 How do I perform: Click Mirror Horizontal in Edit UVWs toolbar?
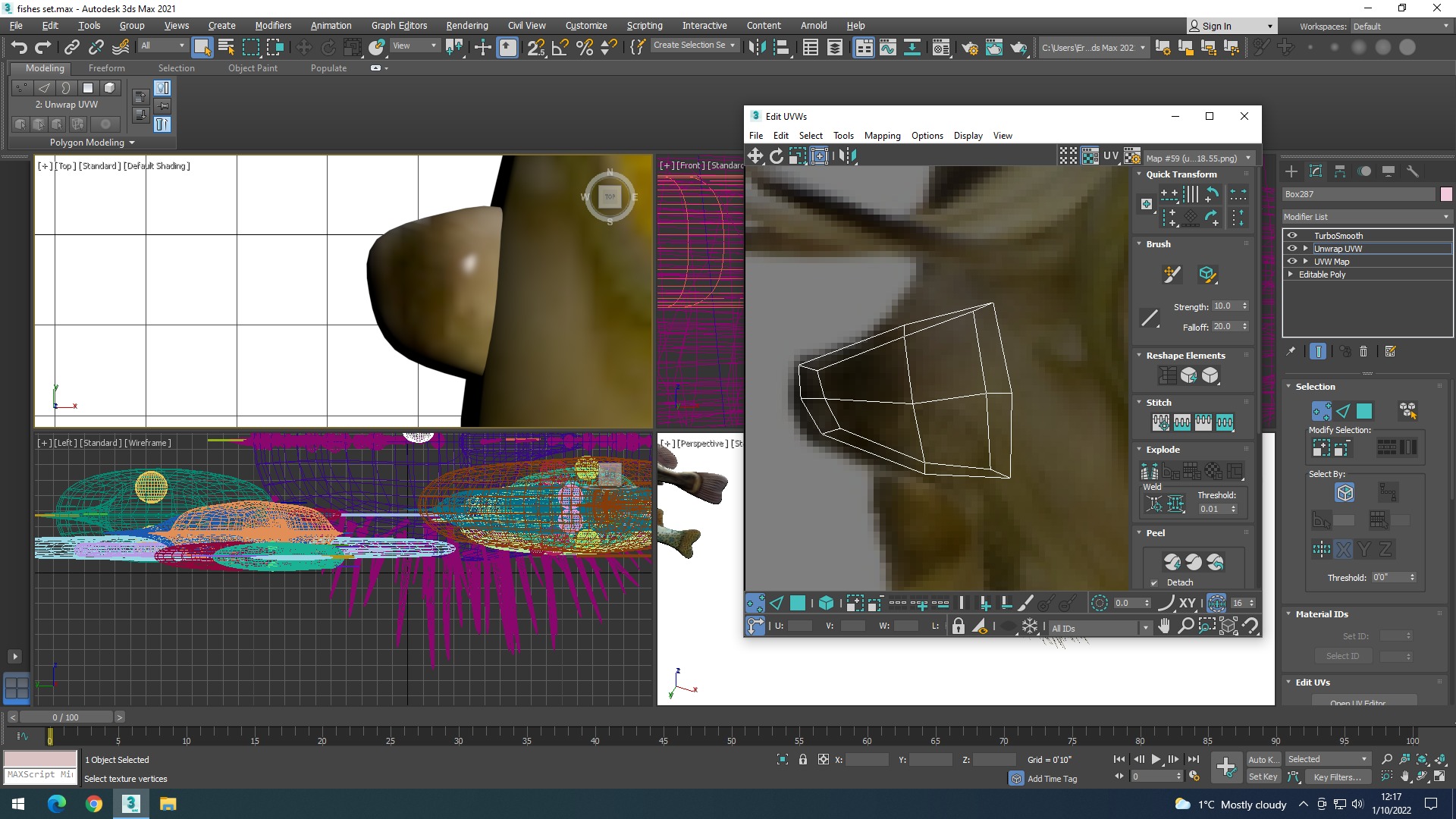click(x=848, y=156)
